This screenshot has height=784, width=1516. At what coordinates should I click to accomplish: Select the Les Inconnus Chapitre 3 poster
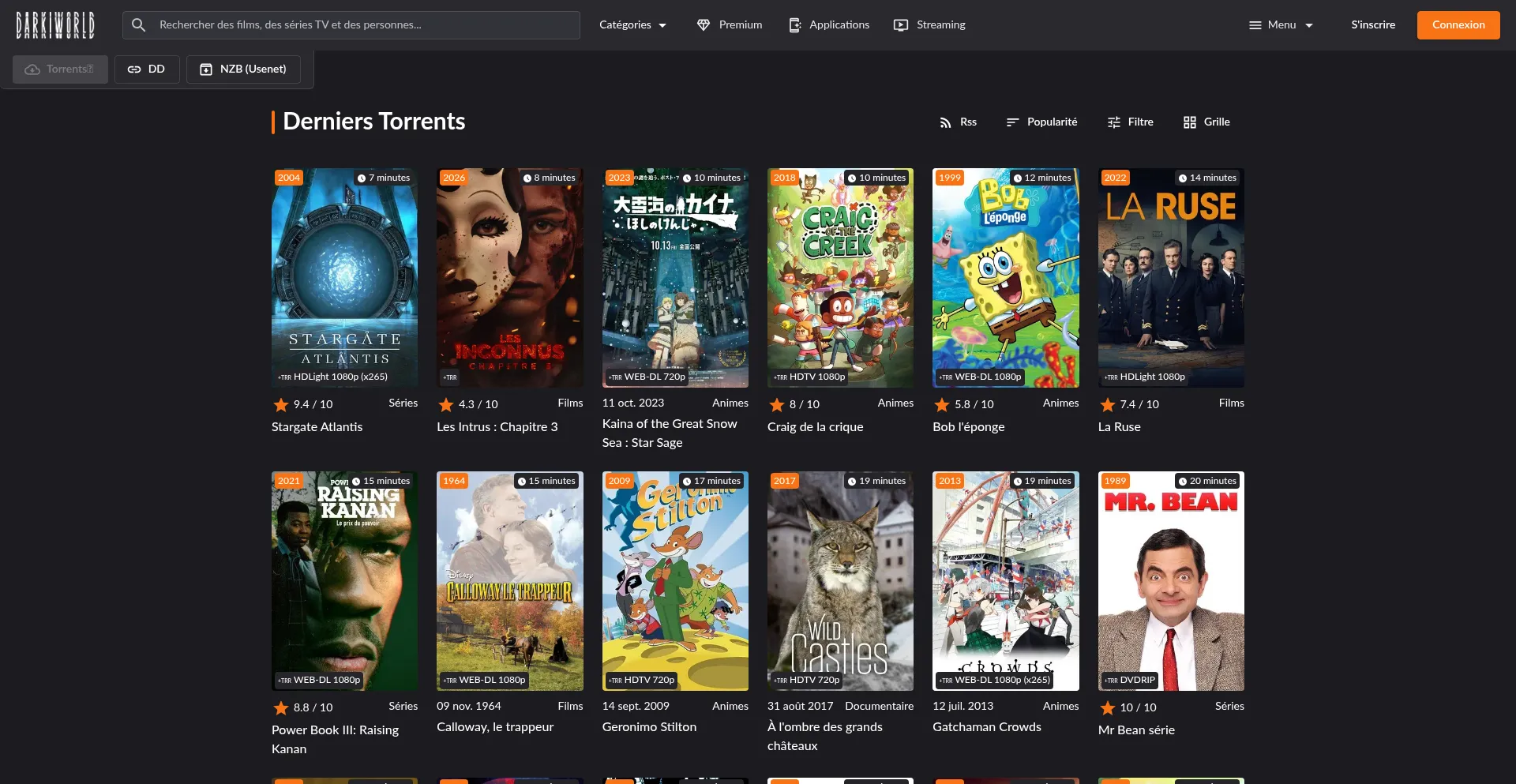click(x=510, y=278)
